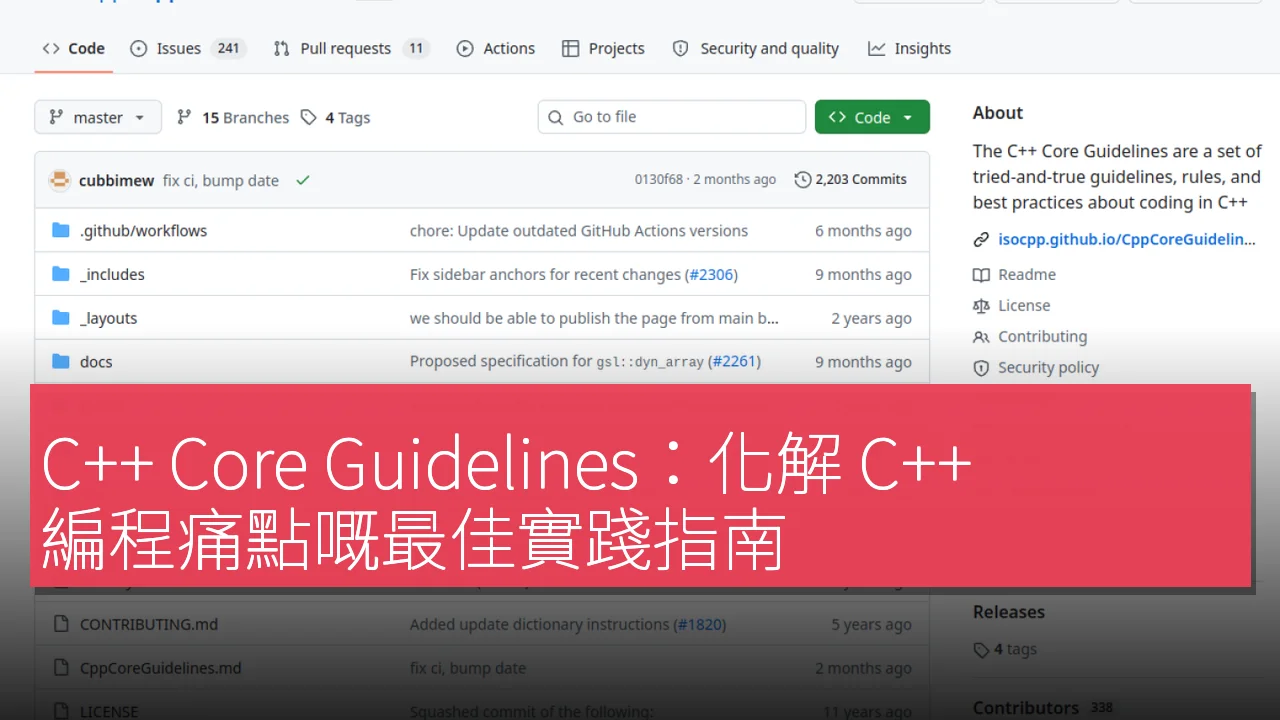1280x720 pixels.
Task: Open the Releases section heading
Action: pos(1008,612)
